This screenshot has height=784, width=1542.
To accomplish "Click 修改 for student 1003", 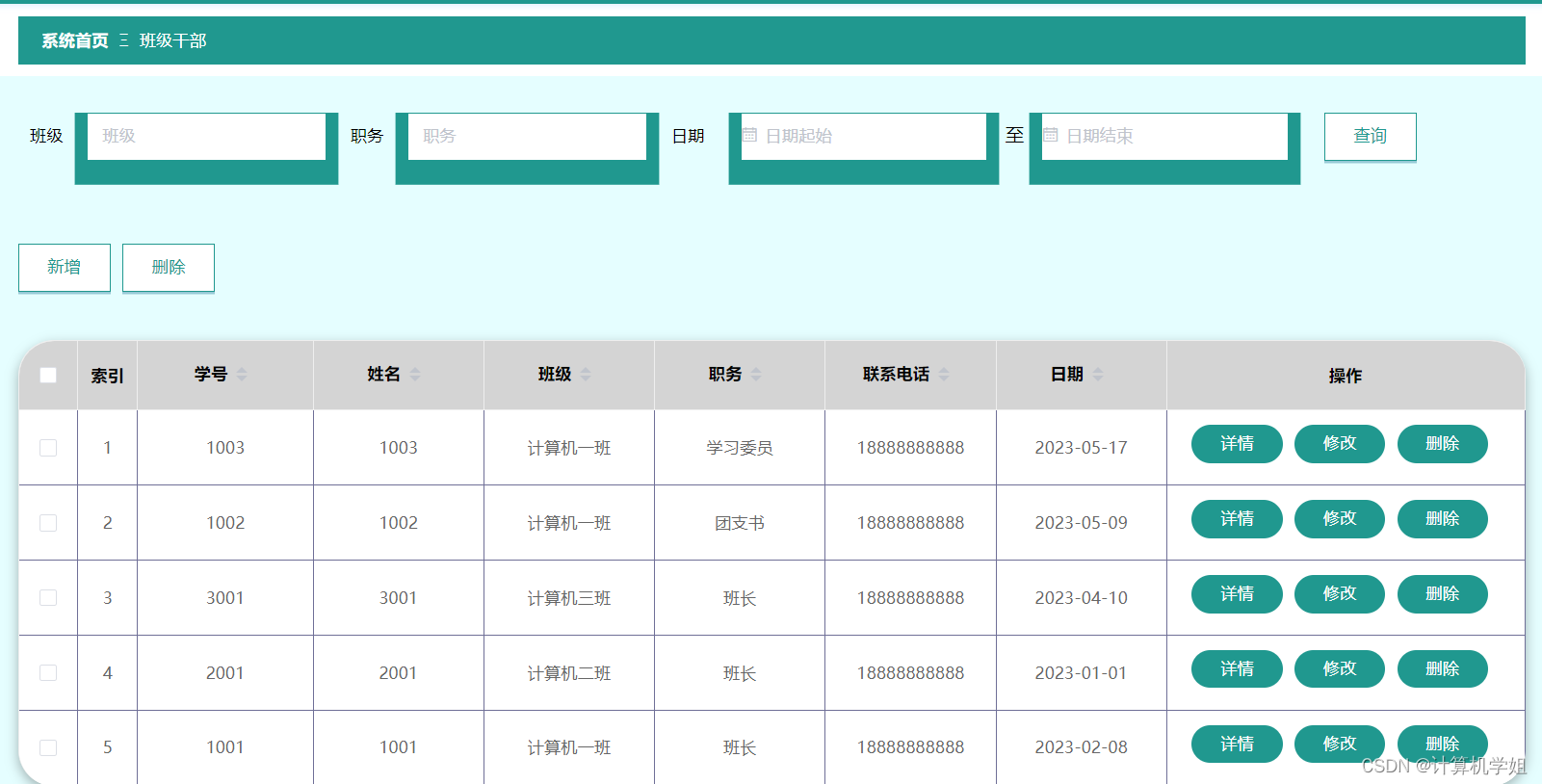I will 1340,444.
